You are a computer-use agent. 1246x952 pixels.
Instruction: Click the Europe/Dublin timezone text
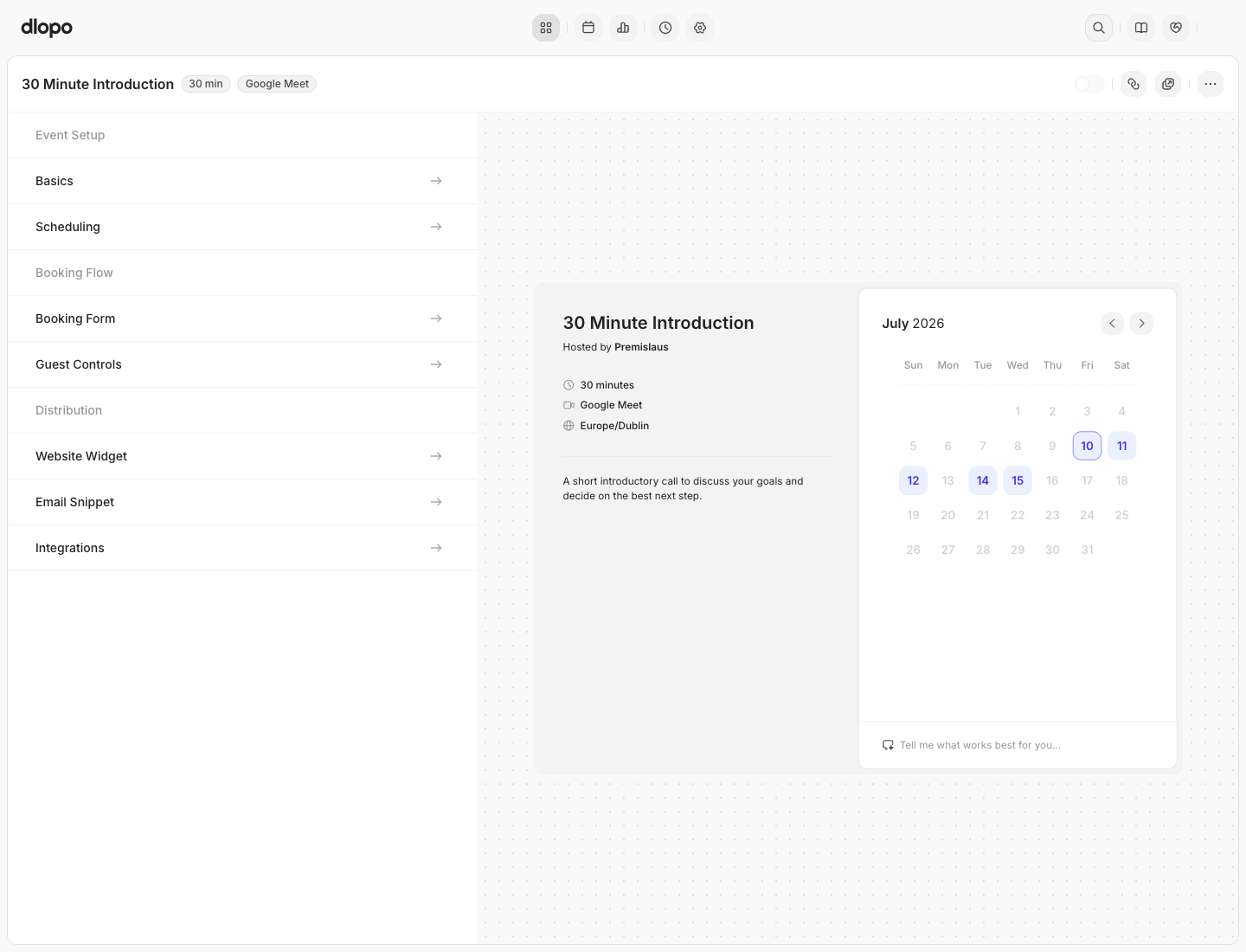pyautogui.click(x=614, y=426)
